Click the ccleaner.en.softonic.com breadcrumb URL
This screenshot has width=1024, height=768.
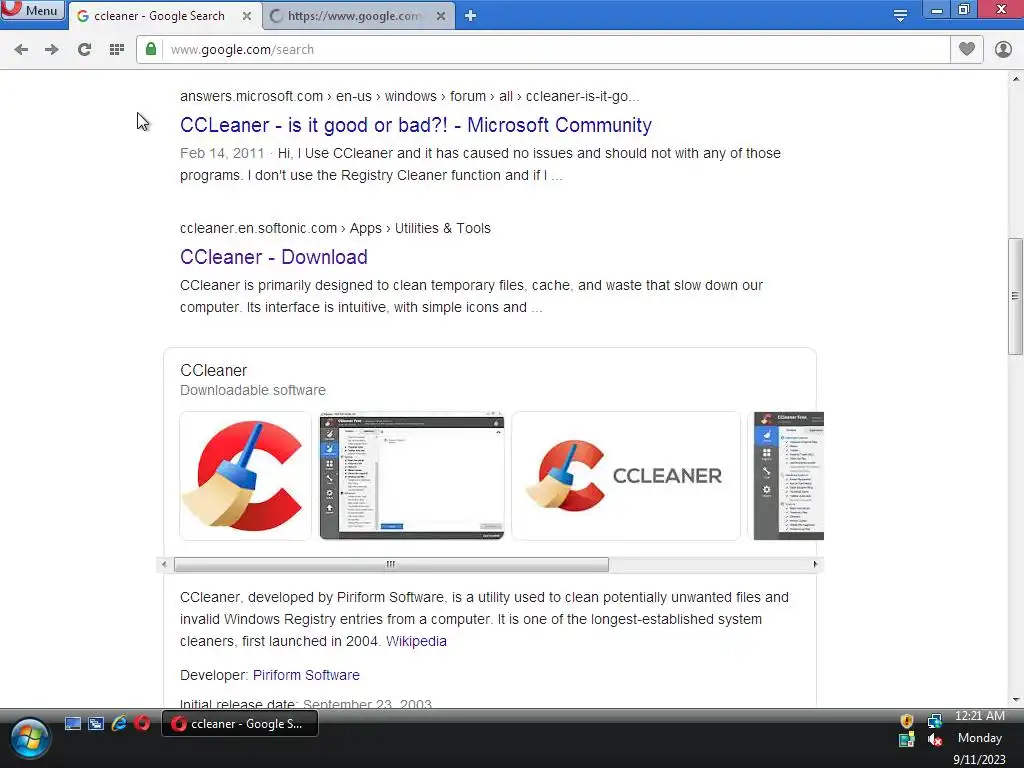coord(335,229)
